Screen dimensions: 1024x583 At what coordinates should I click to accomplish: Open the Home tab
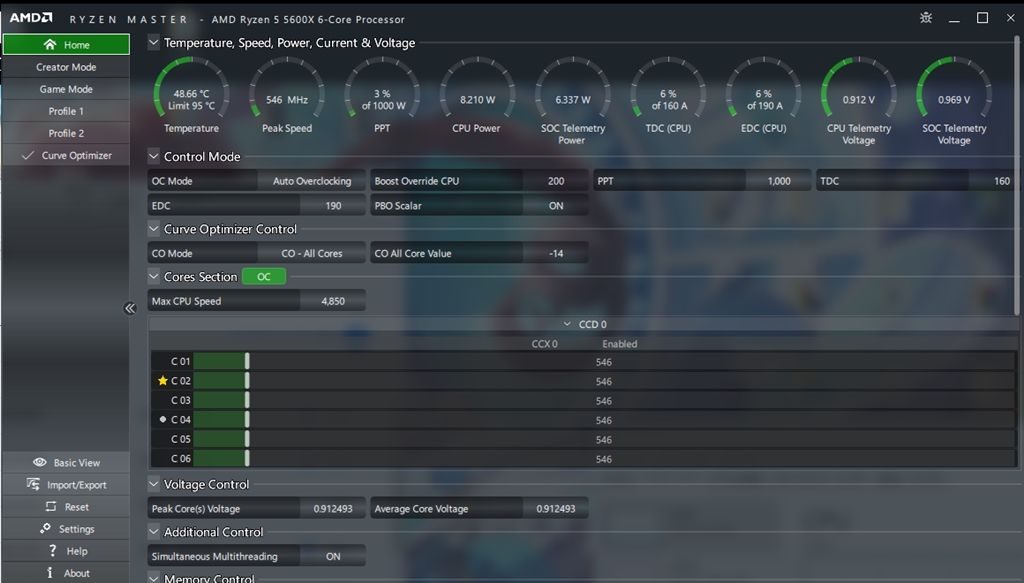coord(66,44)
